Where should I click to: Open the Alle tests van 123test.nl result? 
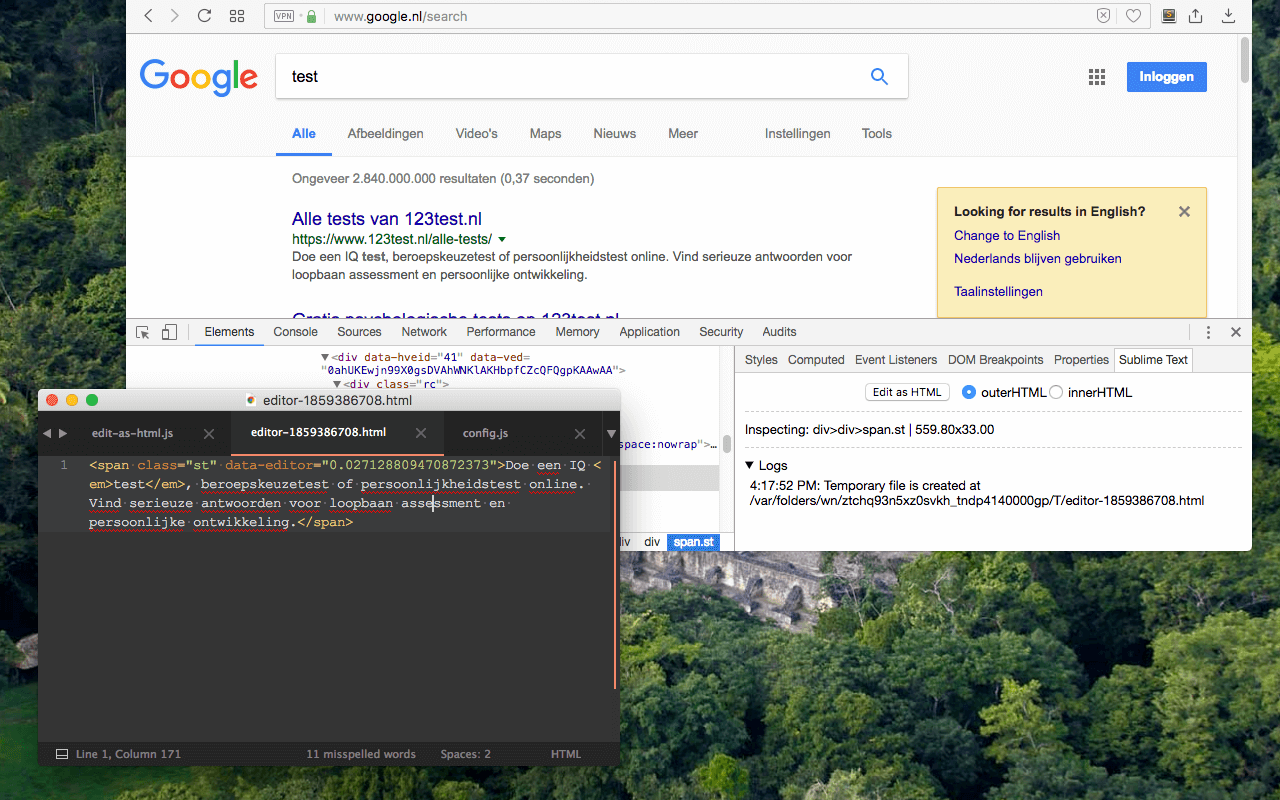(x=387, y=219)
